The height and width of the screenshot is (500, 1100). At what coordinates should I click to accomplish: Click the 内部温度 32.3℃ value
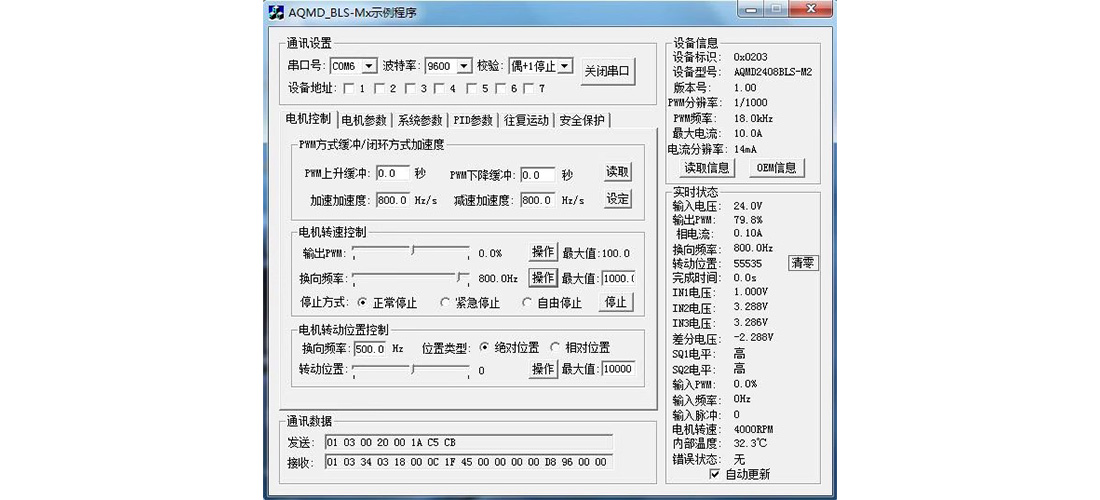point(749,443)
